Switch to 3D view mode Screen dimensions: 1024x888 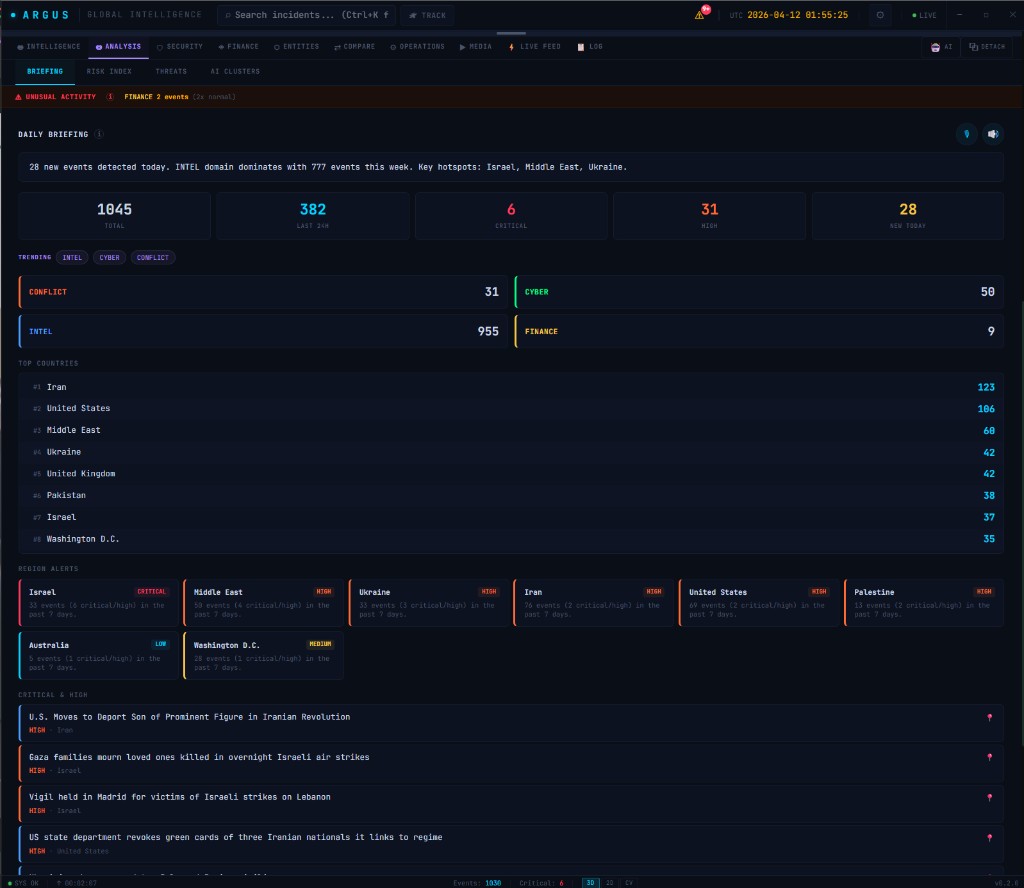(x=590, y=883)
